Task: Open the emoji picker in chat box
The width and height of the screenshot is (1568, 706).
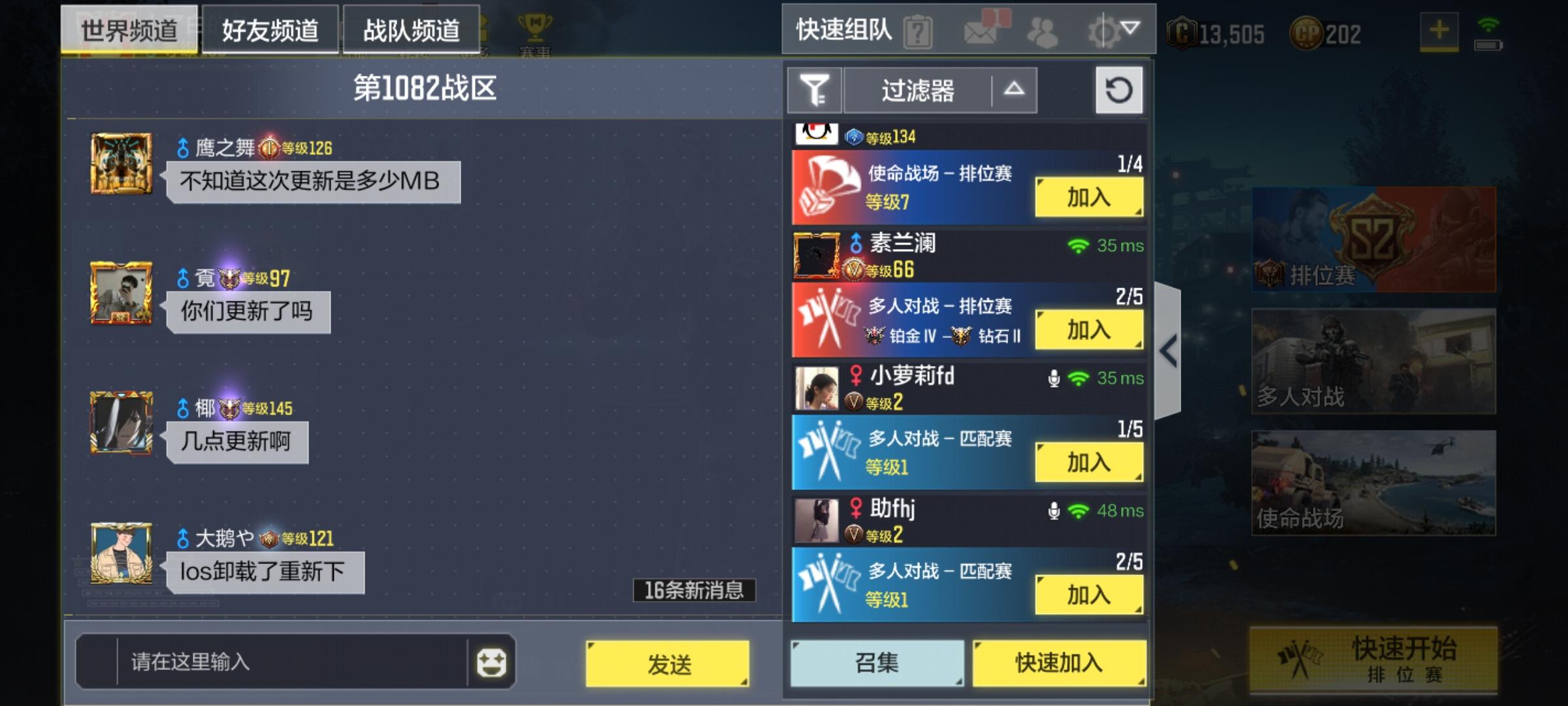Action: pyautogui.click(x=491, y=662)
